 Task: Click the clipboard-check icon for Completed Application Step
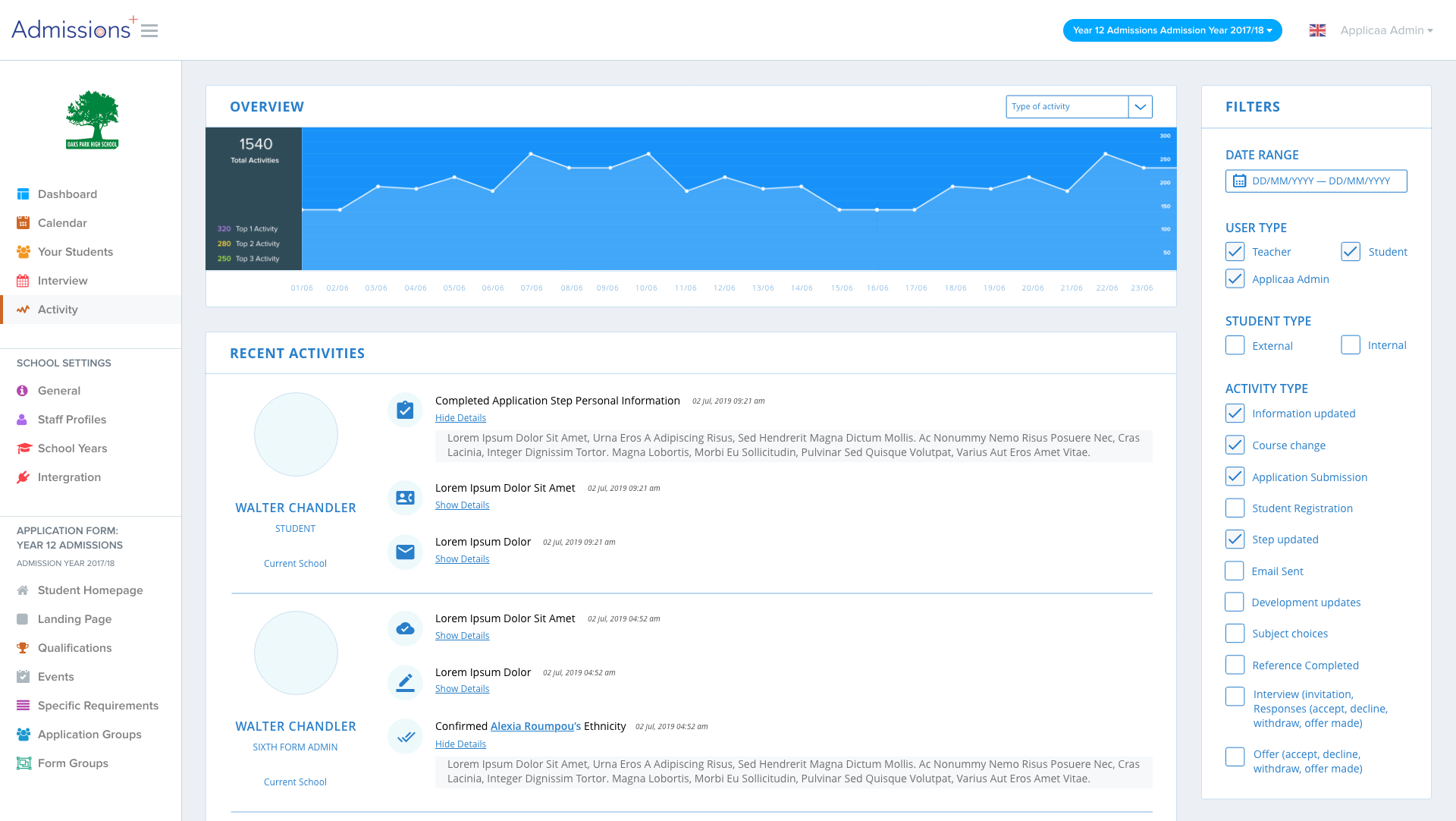(405, 410)
